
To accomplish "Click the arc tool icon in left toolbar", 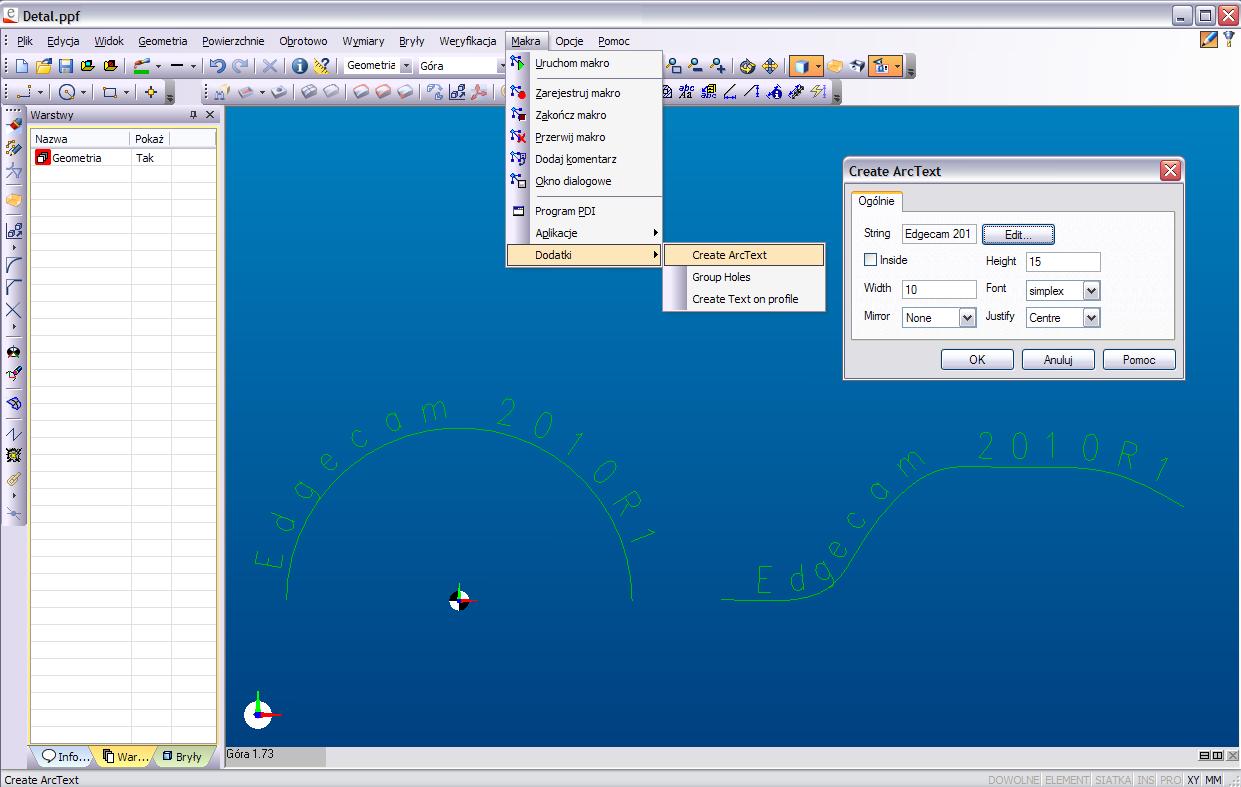I will (14, 265).
